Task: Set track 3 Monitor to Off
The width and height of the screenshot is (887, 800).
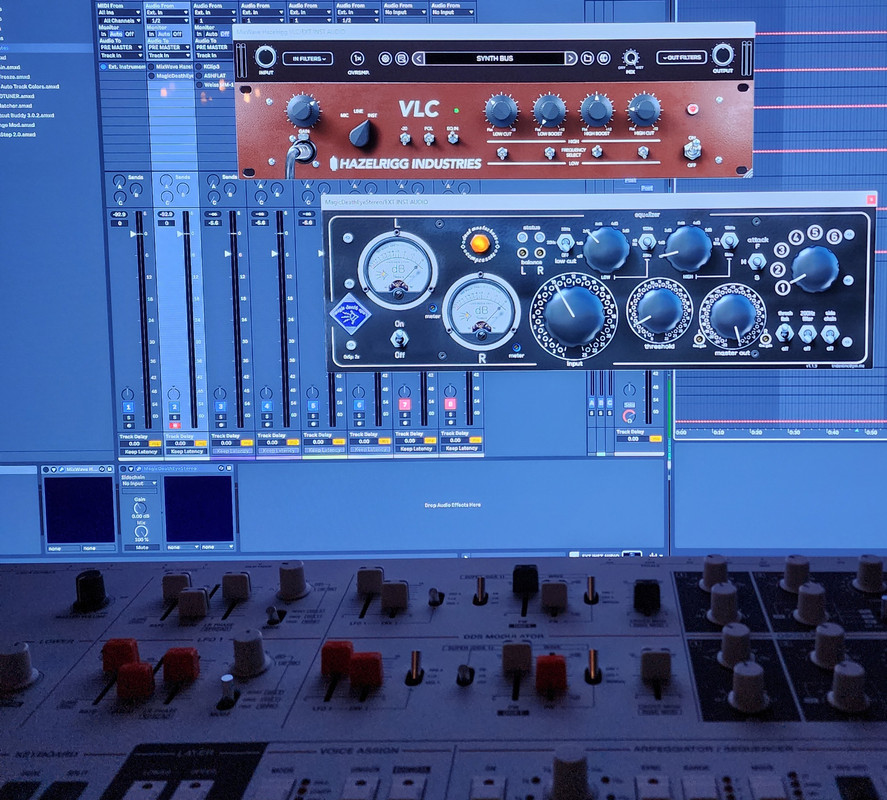Action: coord(225,34)
